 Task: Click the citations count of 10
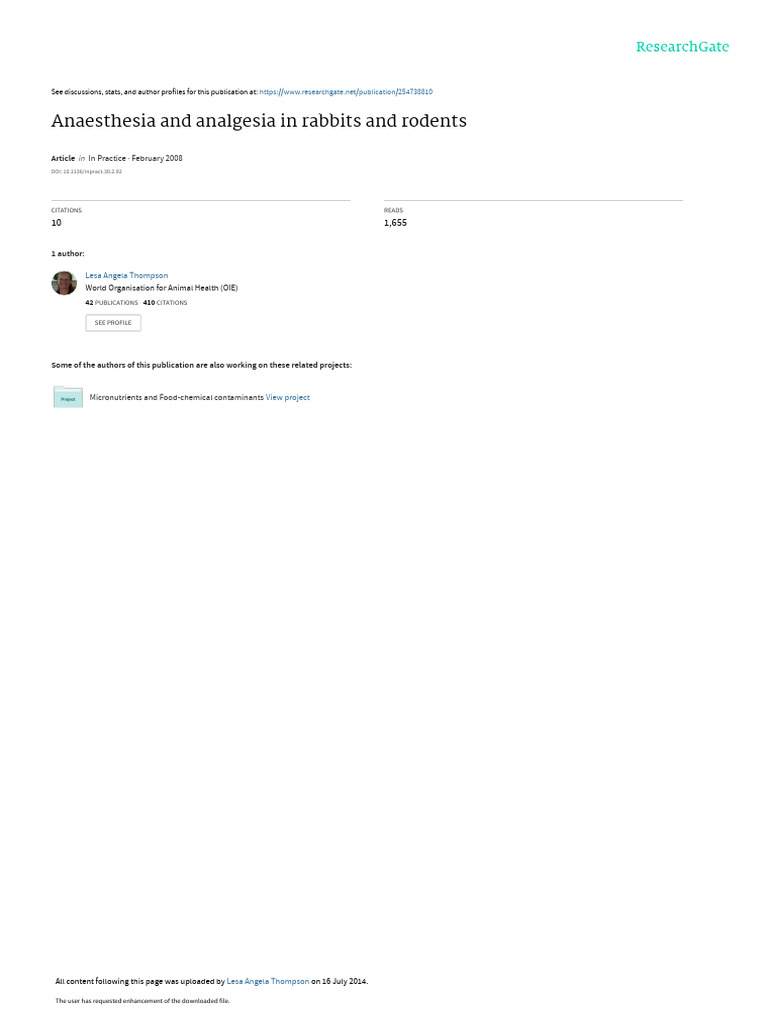tap(57, 223)
